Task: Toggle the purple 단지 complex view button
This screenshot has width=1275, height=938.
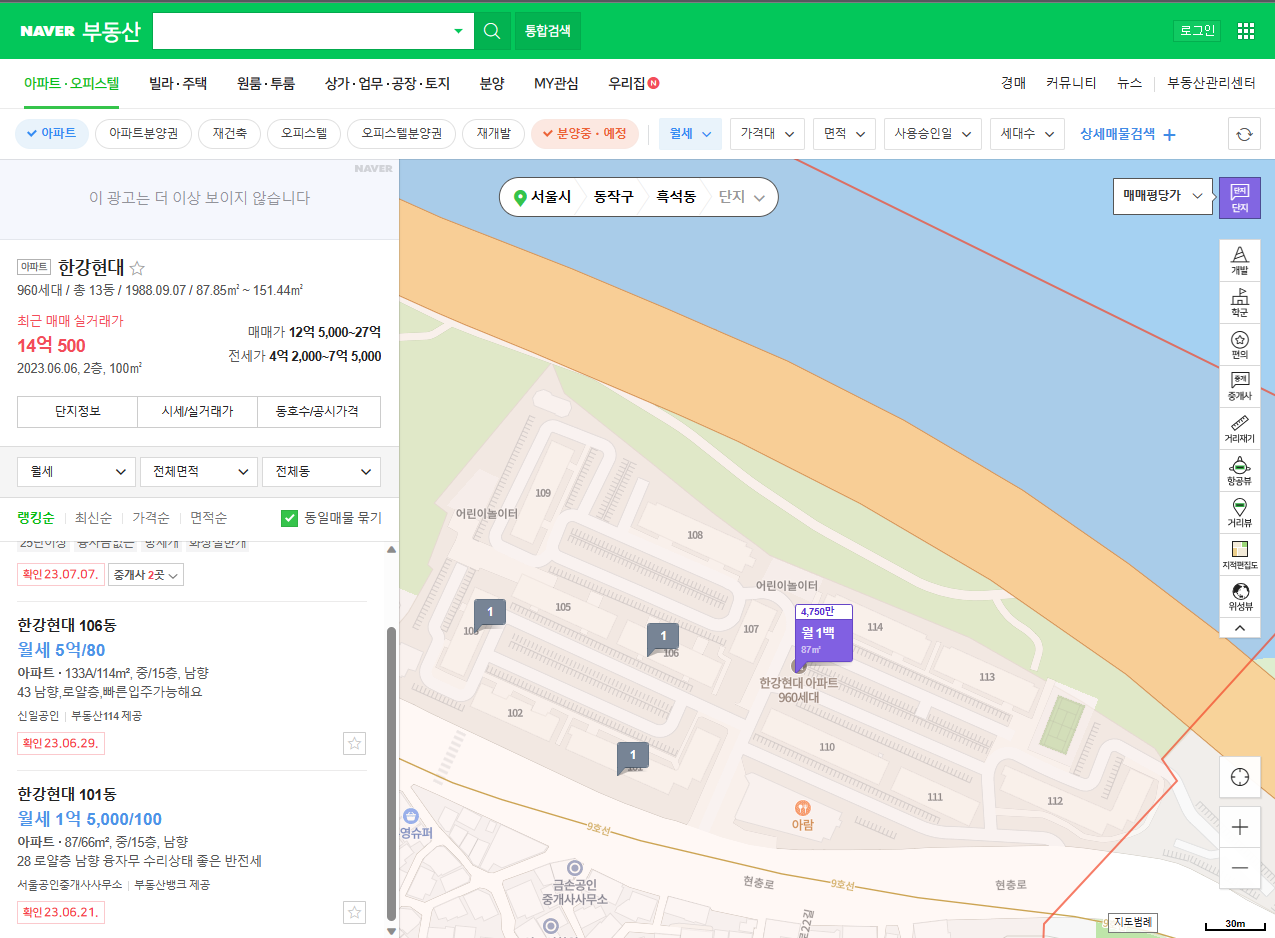Action: pos(1240,197)
